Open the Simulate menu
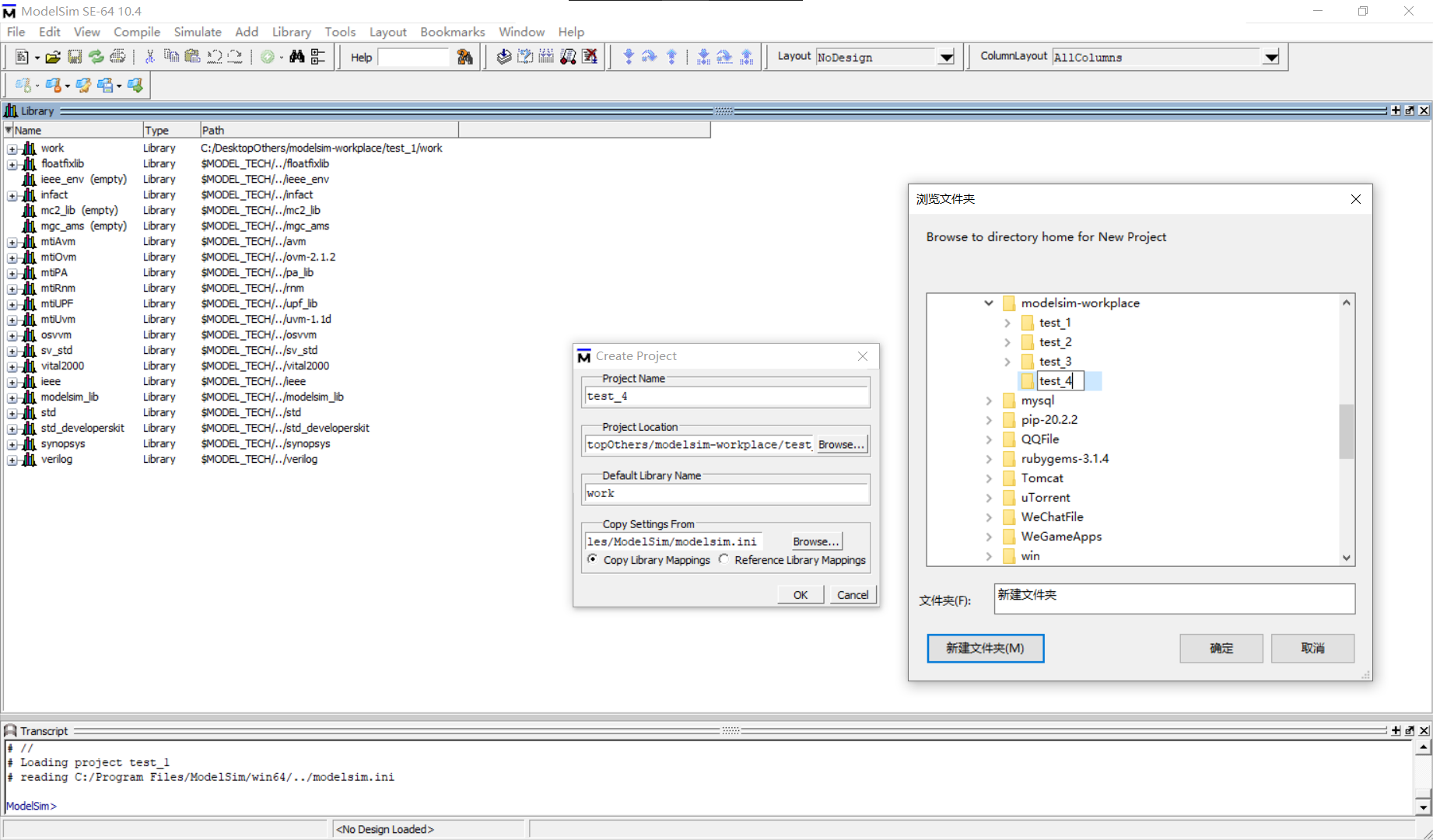 pyautogui.click(x=198, y=32)
